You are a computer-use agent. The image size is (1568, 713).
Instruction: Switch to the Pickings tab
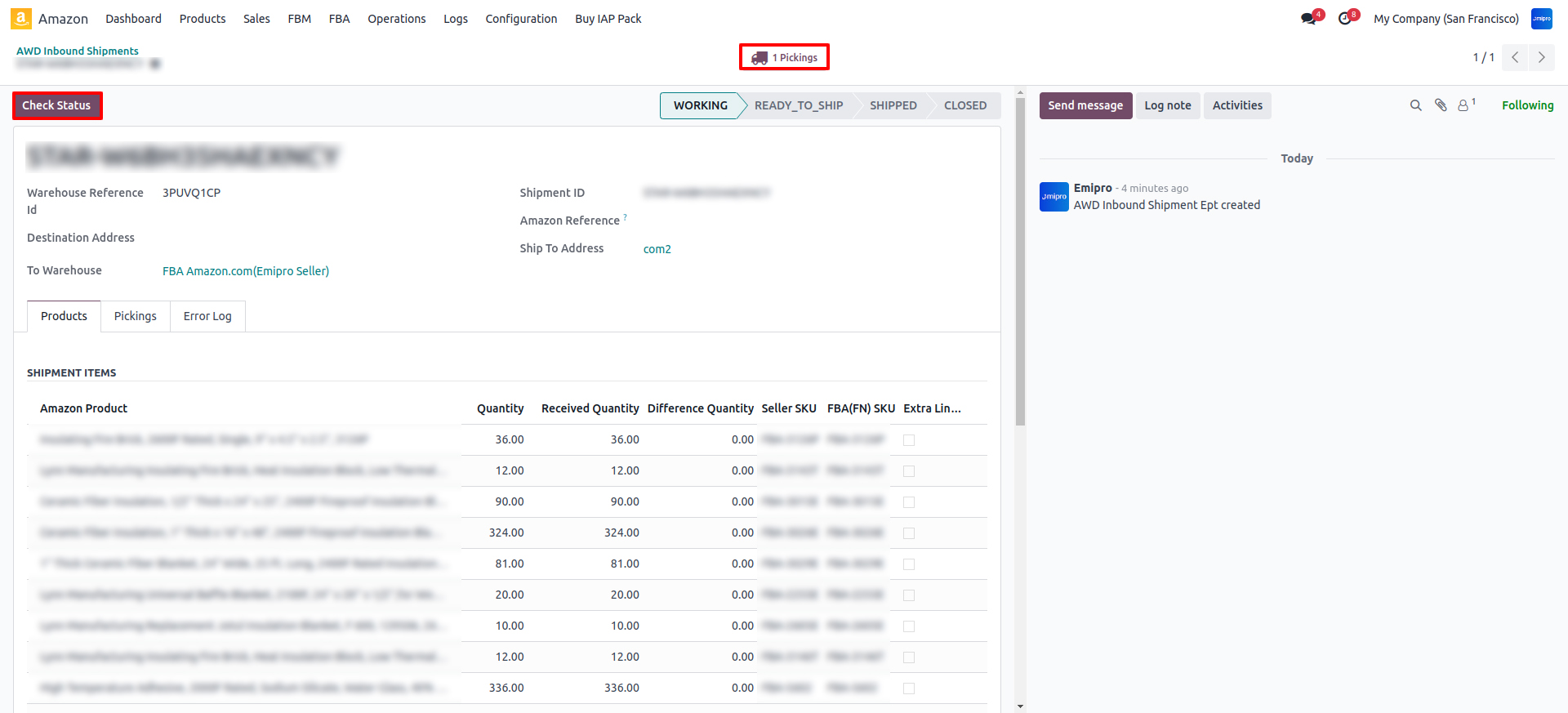coord(136,316)
